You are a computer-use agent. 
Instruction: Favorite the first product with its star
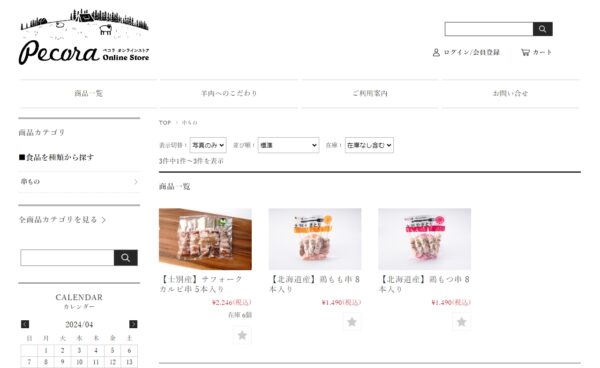(242, 335)
